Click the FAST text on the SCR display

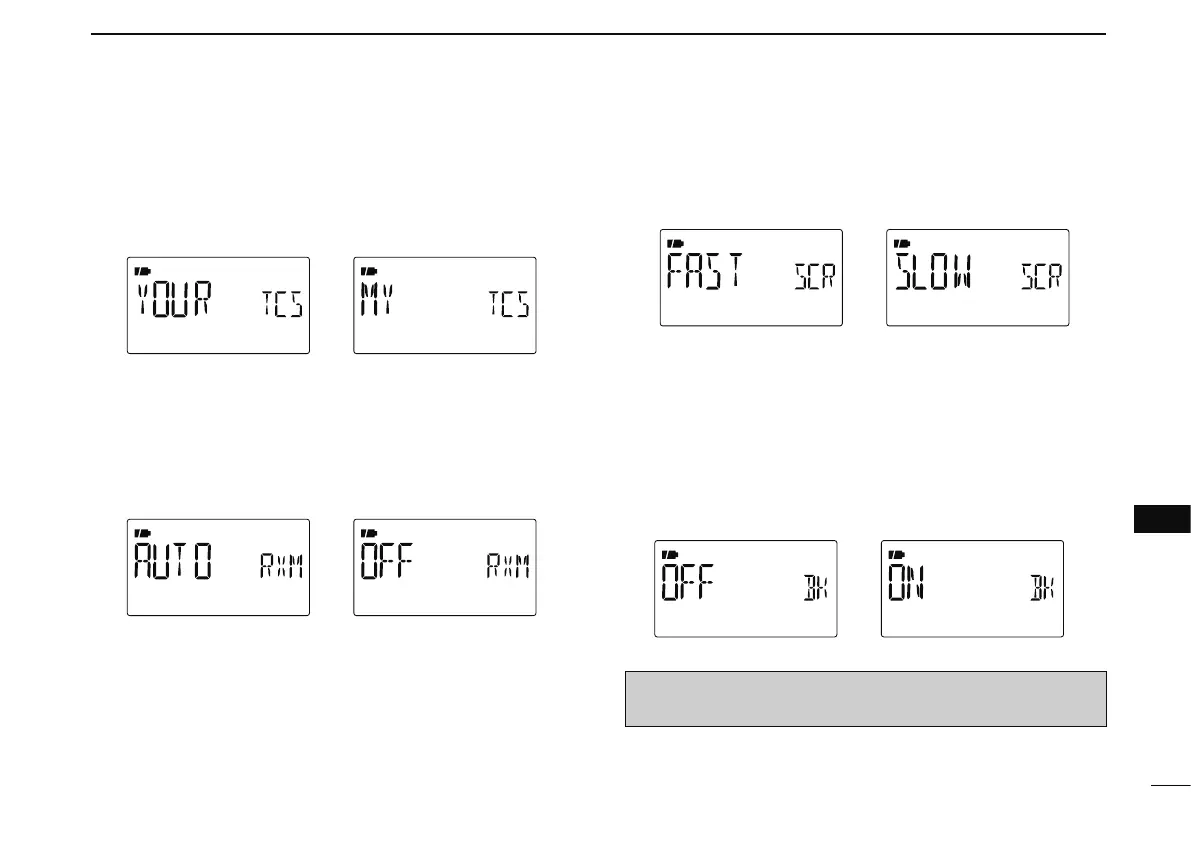(x=706, y=271)
